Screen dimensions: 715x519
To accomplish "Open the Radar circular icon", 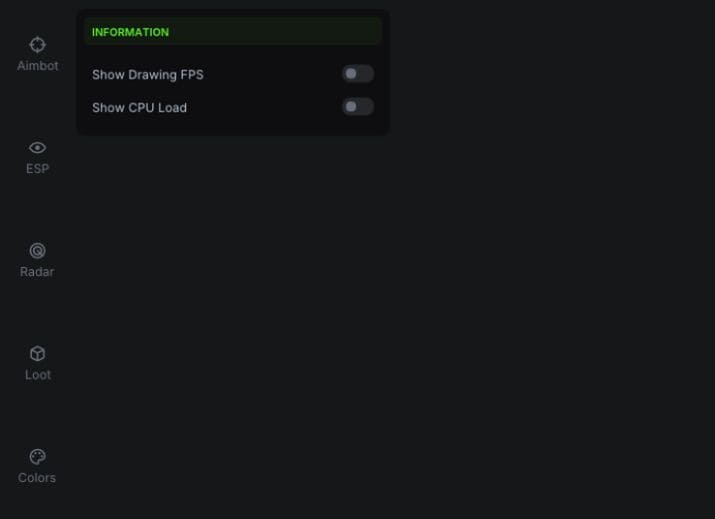I will click(37, 251).
